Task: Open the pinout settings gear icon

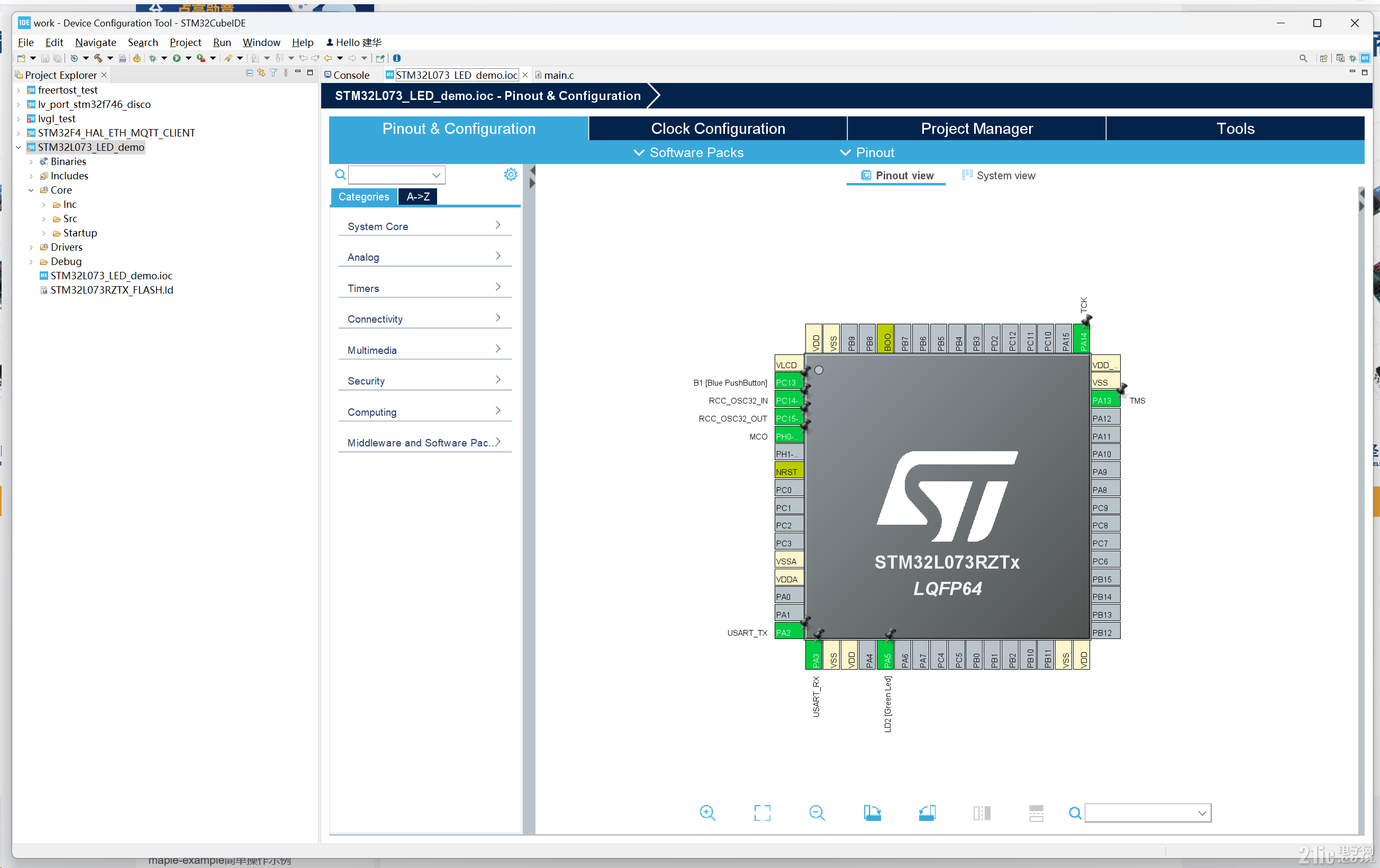Action: click(x=510, y=174)
